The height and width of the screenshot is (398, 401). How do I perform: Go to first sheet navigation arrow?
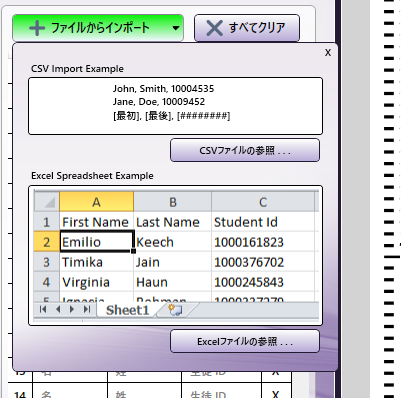tap(43, 309)
